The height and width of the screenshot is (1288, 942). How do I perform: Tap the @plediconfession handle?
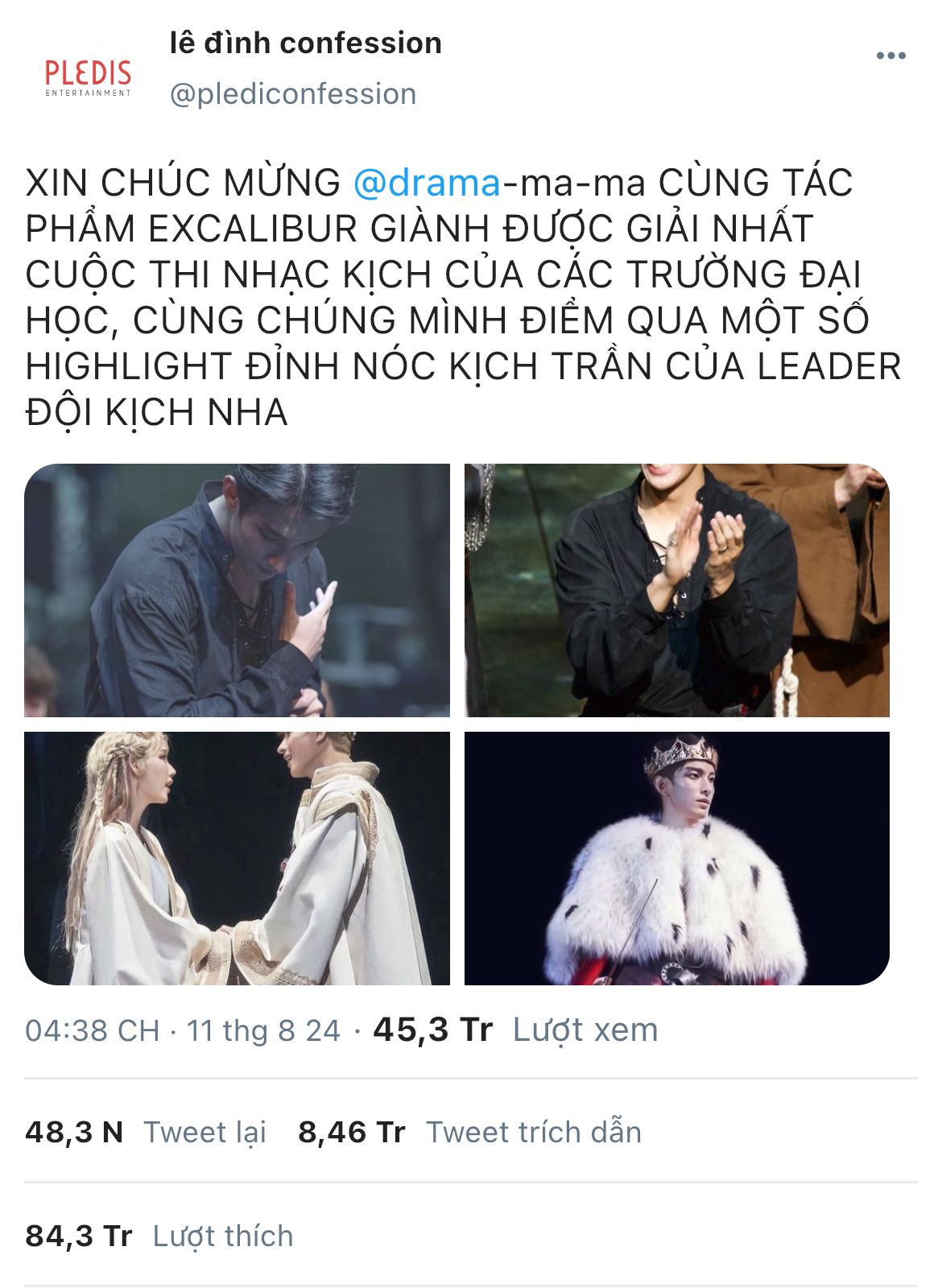click(x=293, y=94)
